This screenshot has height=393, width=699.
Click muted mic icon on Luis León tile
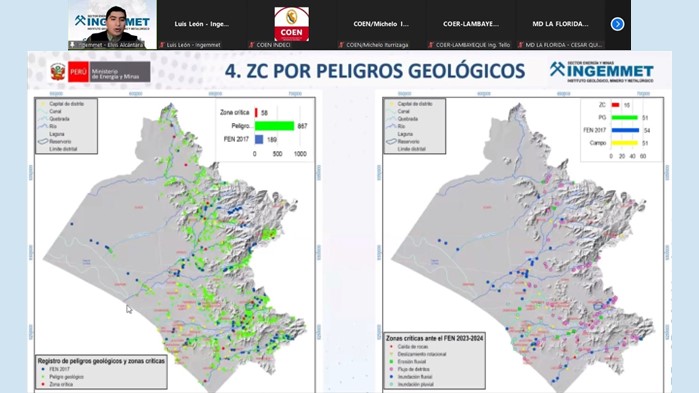click(x=162, y=45)
